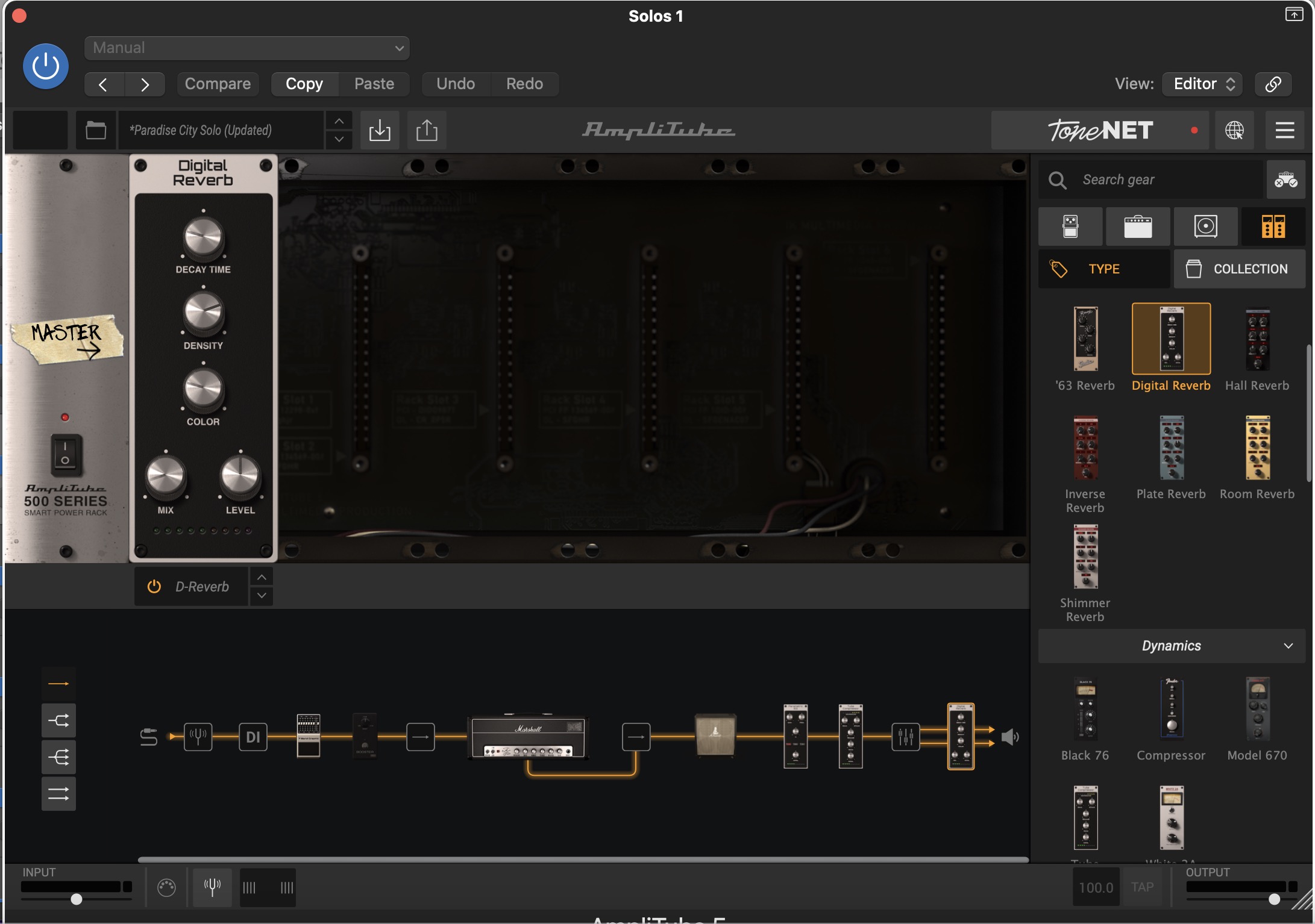Click the Paste button
This screenshot has width=1315, height=924.
pos(374,84)
